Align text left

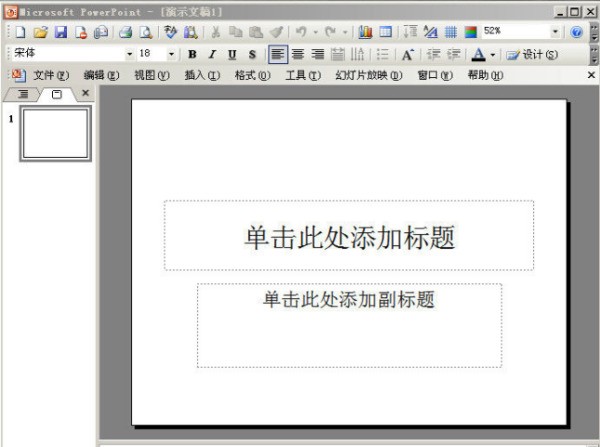click(x=278, y=54)
